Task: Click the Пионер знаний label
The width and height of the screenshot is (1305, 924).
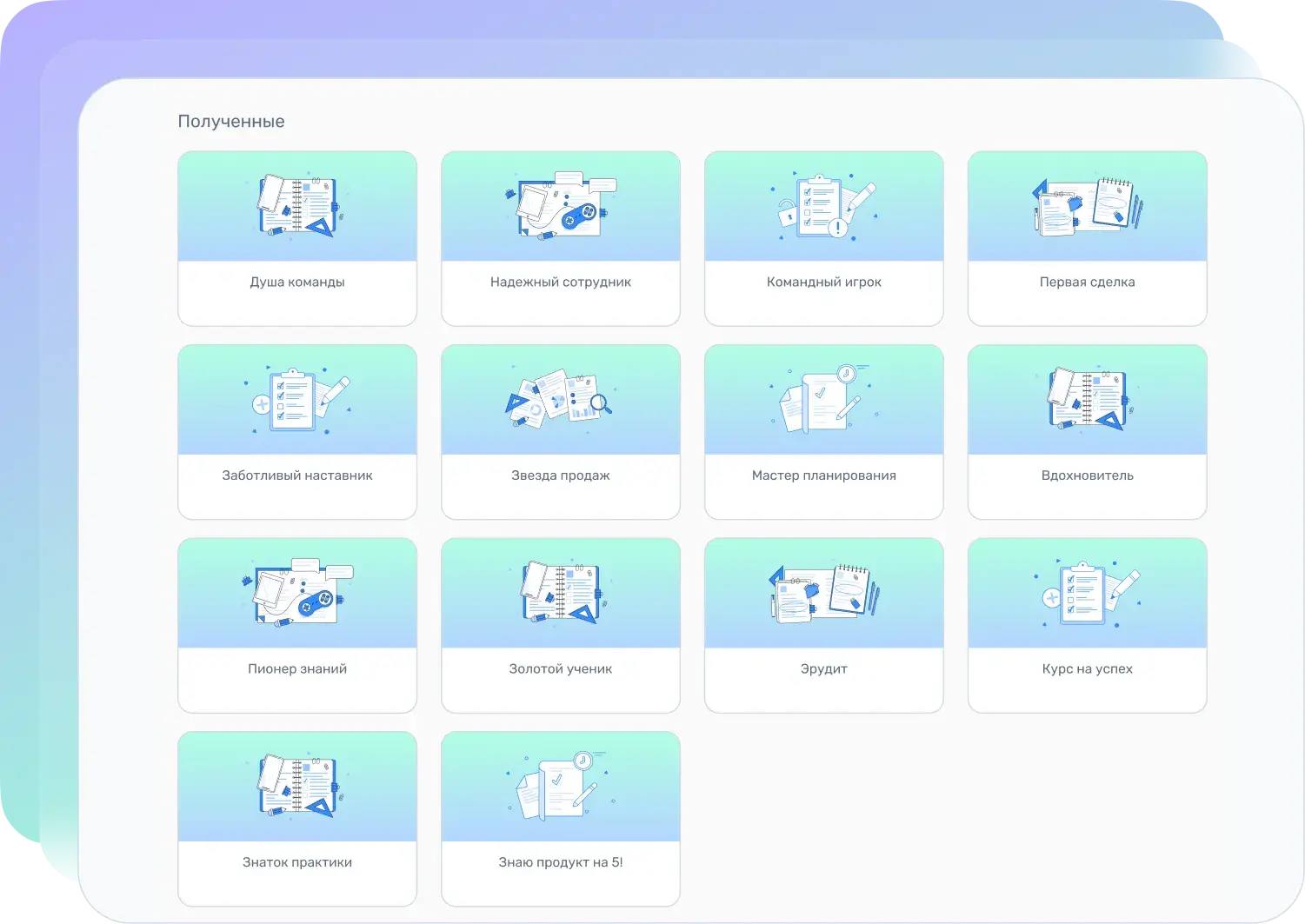Action: pyautogui.click(x=297, y=668)
